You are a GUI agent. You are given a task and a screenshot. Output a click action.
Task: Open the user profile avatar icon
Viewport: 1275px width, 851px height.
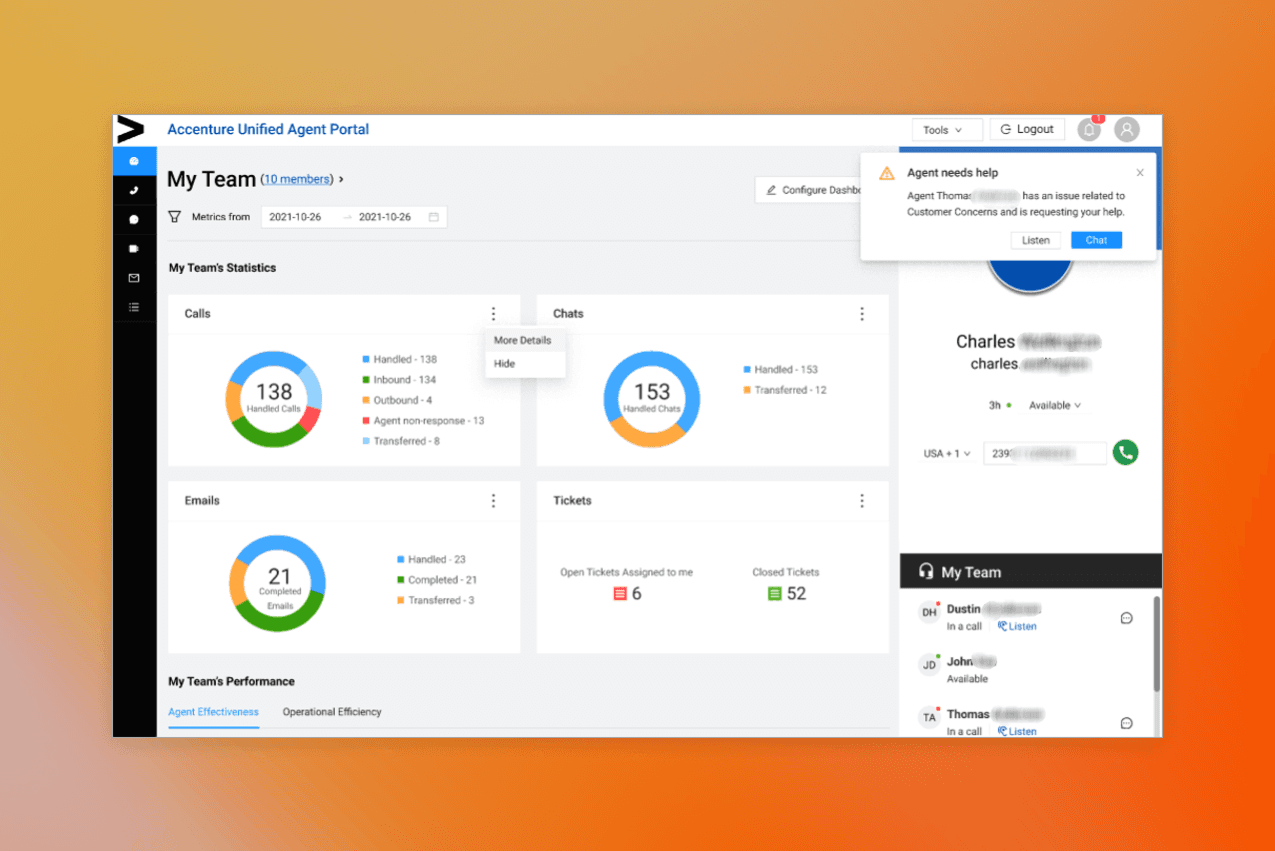tap(1127, 130)
